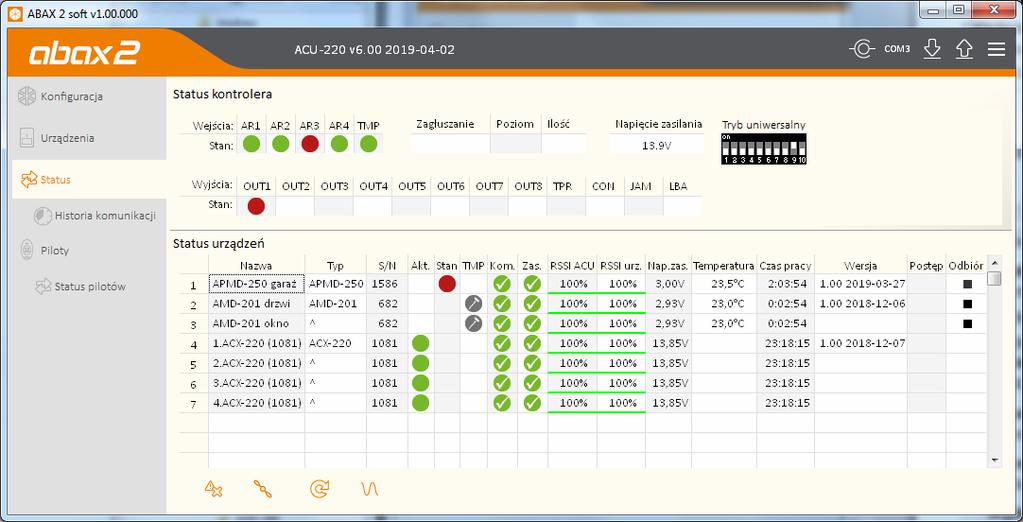
Task: Click the Typ column header
Action: click(x=335, y=266)
